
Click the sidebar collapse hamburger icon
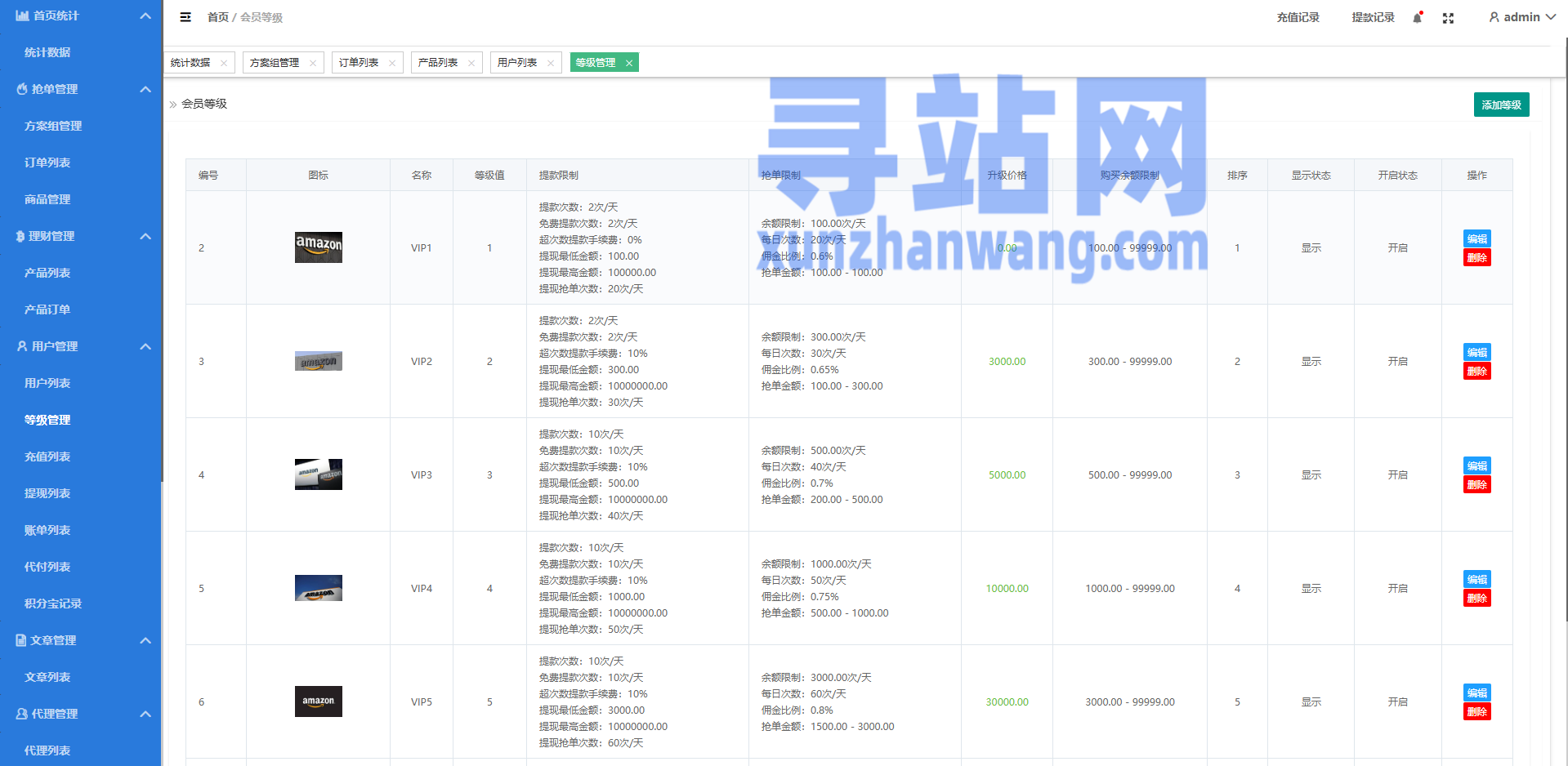[x=185, y=17]
